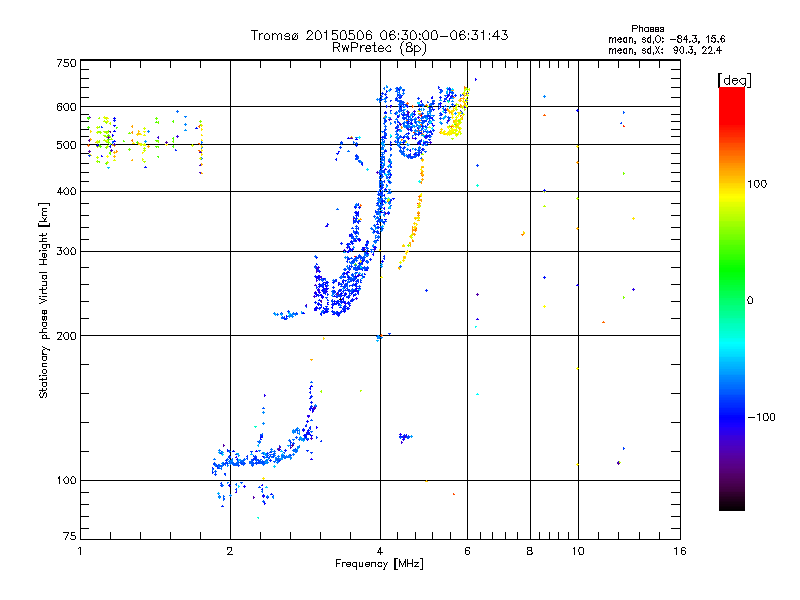The image size is (800, 600).
Task: Click the x-axis label '2'
Action: pos(230,551)
